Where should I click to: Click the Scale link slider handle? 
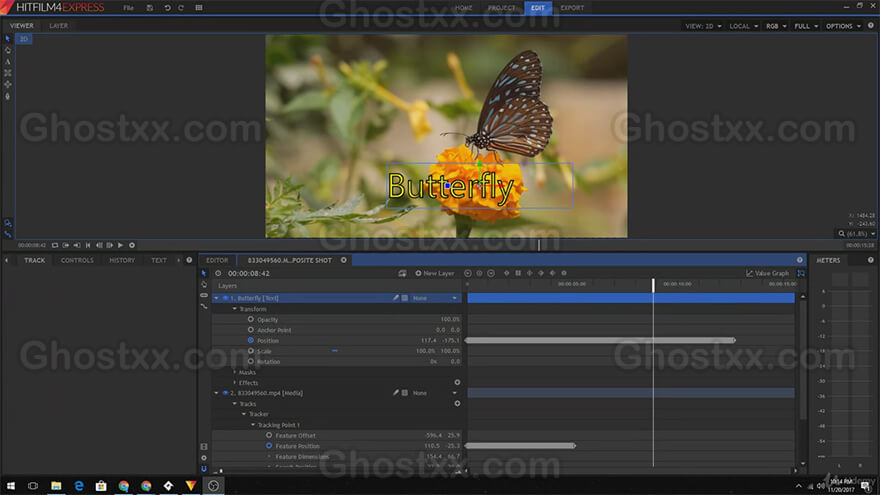(x=335, y=351)
